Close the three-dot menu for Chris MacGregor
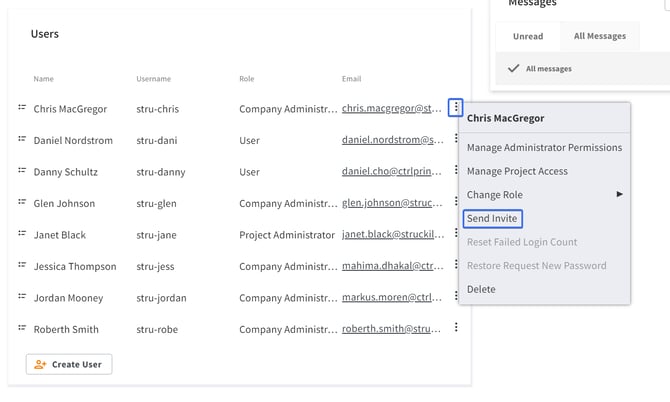The height and width of the screenshot is (402, 670). [x=456, y=107]
